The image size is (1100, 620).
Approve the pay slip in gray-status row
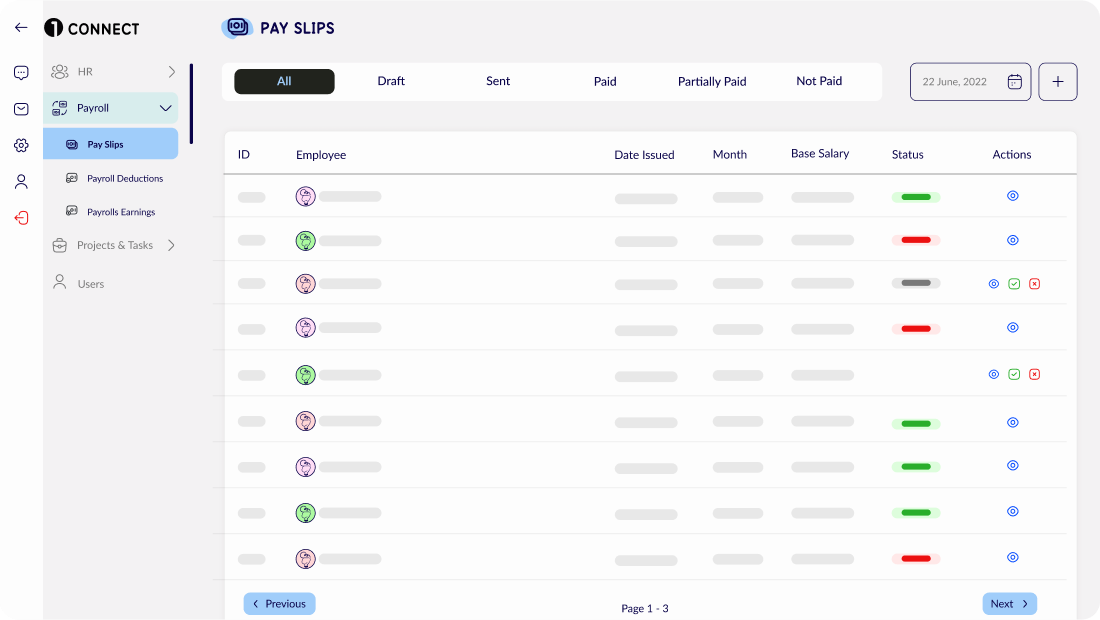(1014, 284)
